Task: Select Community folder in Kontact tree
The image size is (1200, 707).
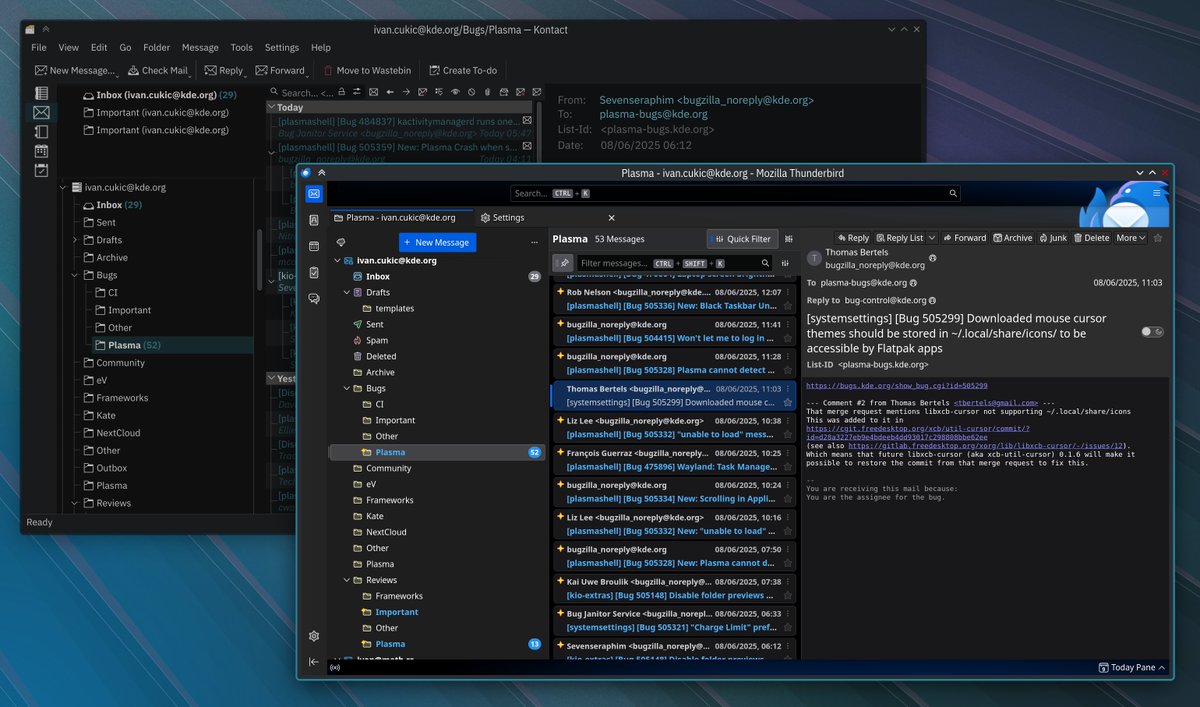Action: click(121, 363)
